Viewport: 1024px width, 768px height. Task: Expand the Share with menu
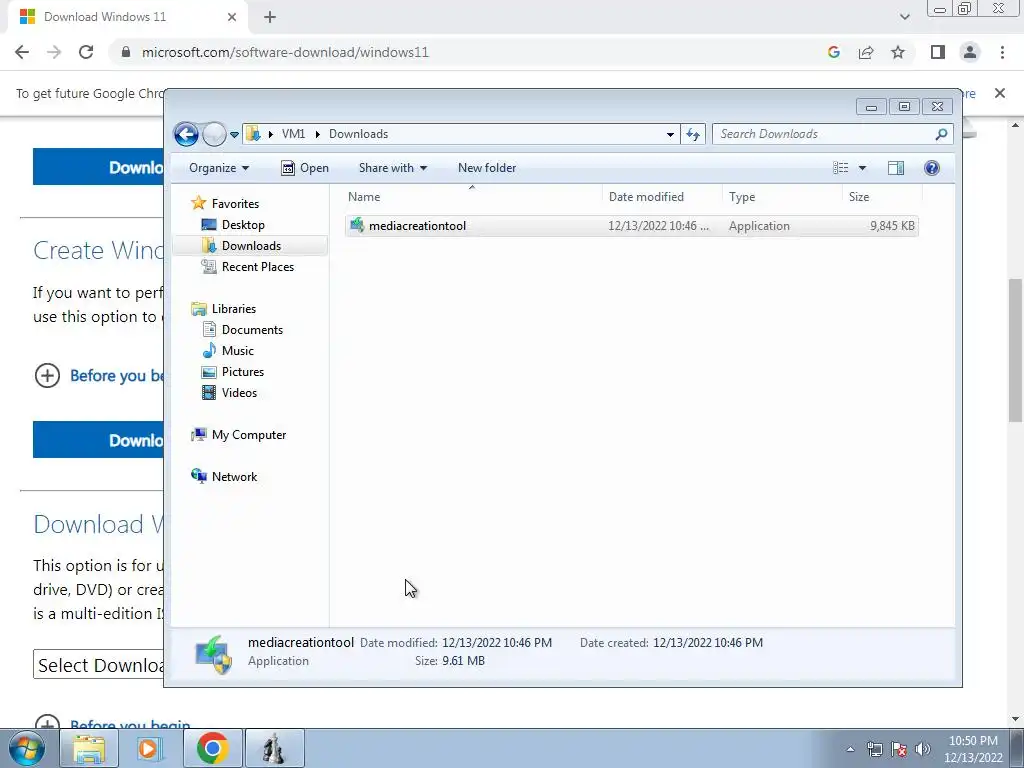(392, 168)
